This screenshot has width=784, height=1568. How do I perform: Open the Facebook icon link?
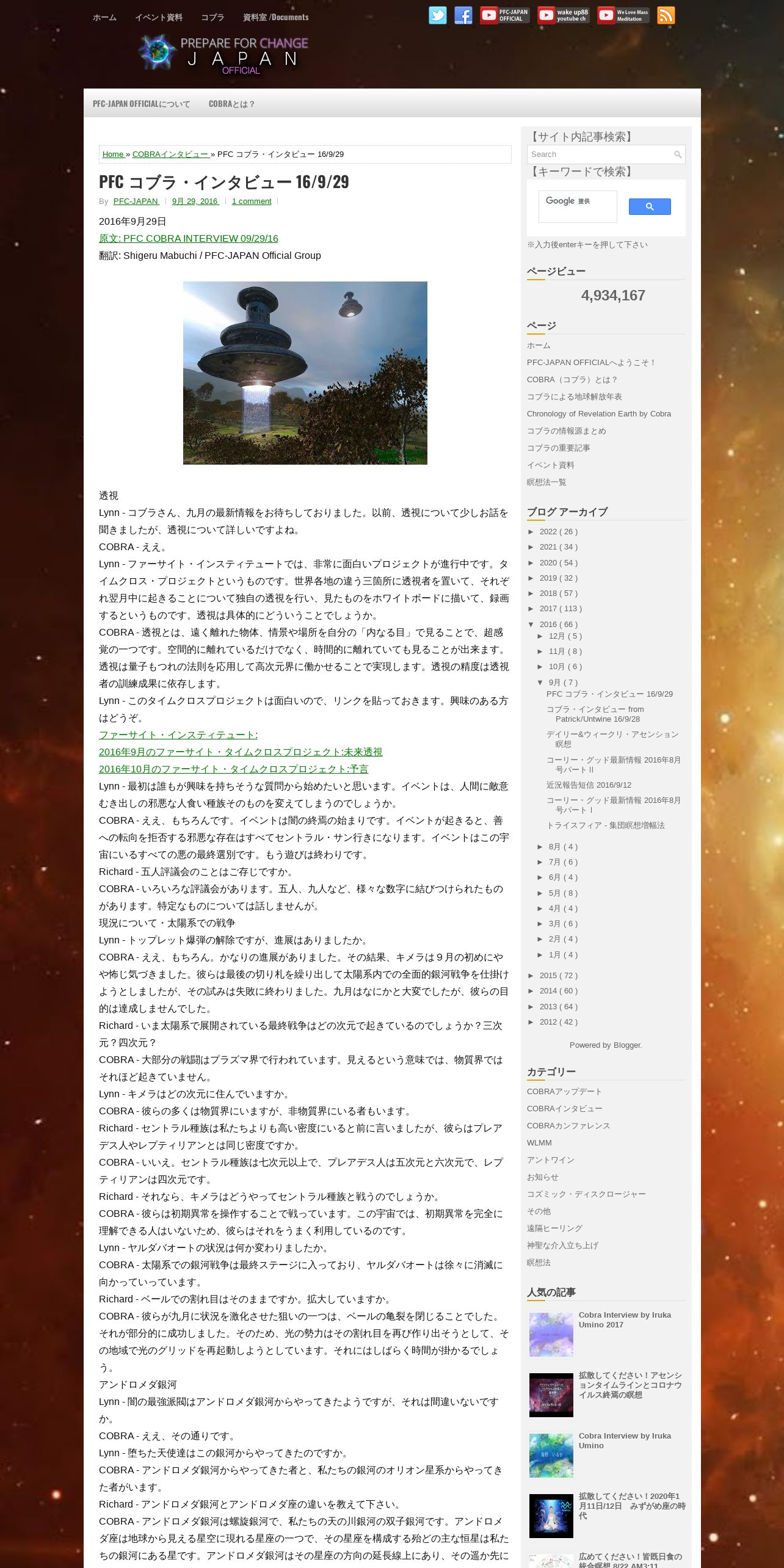[463, 15]
